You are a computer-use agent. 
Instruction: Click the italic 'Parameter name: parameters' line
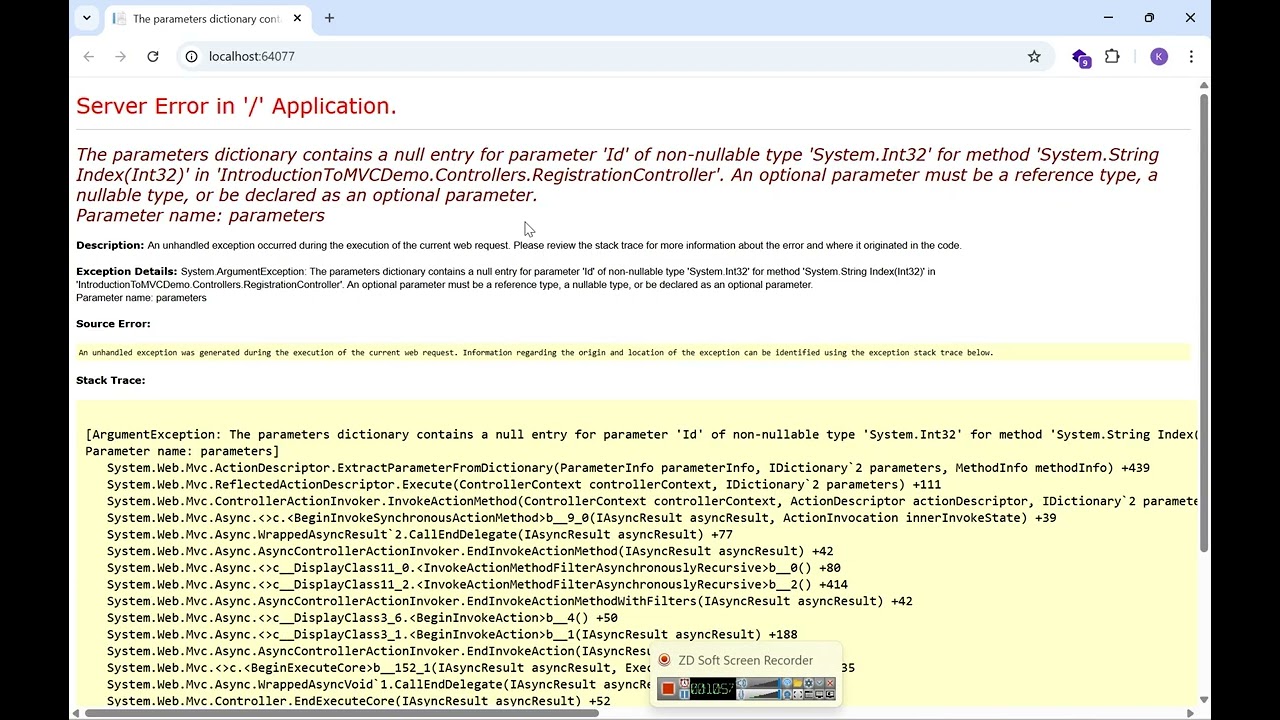[200, 215]
